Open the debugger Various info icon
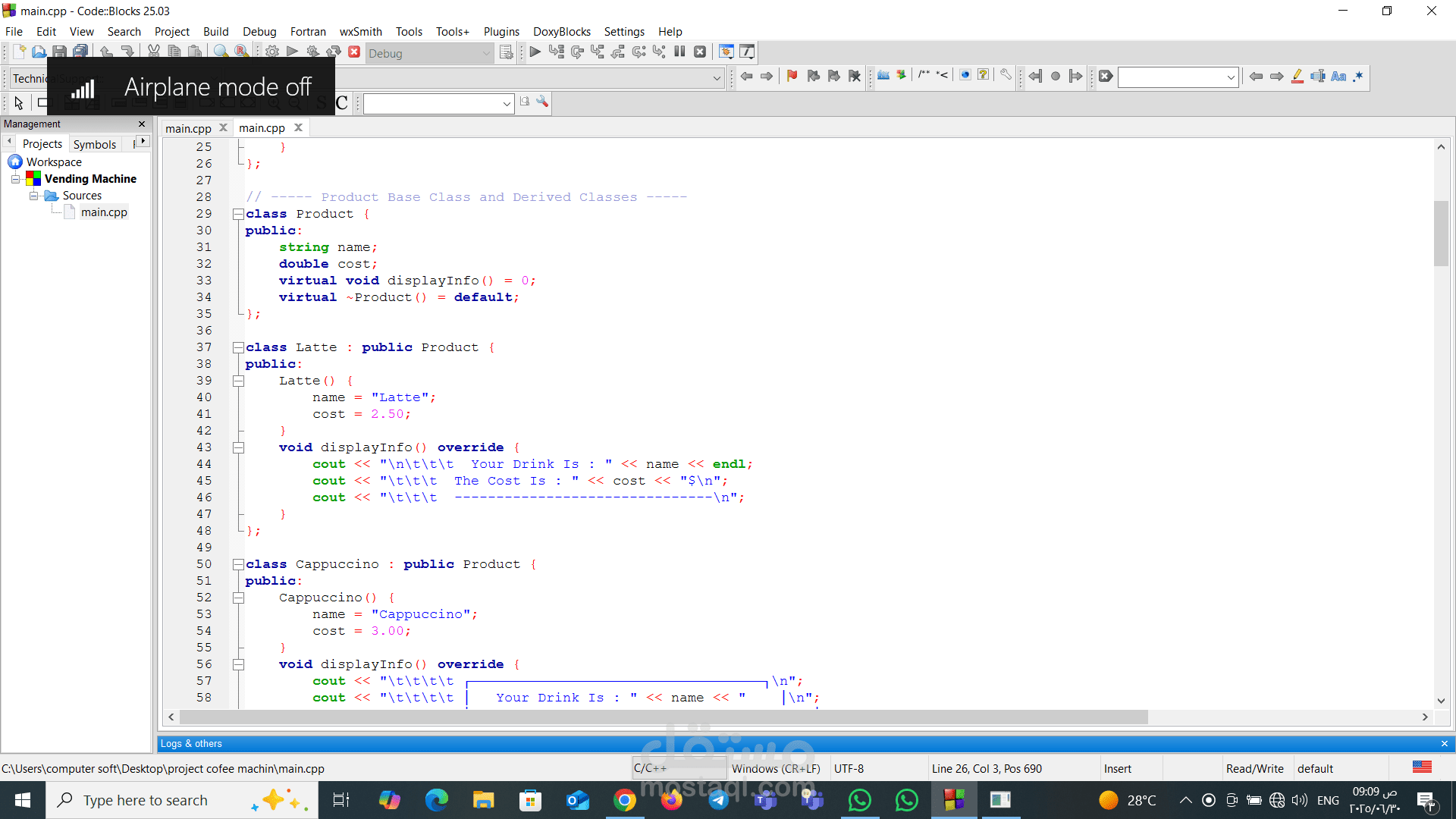Image resolution: width=1456 pixels, height=819 pixels. [x=747, y=52]
